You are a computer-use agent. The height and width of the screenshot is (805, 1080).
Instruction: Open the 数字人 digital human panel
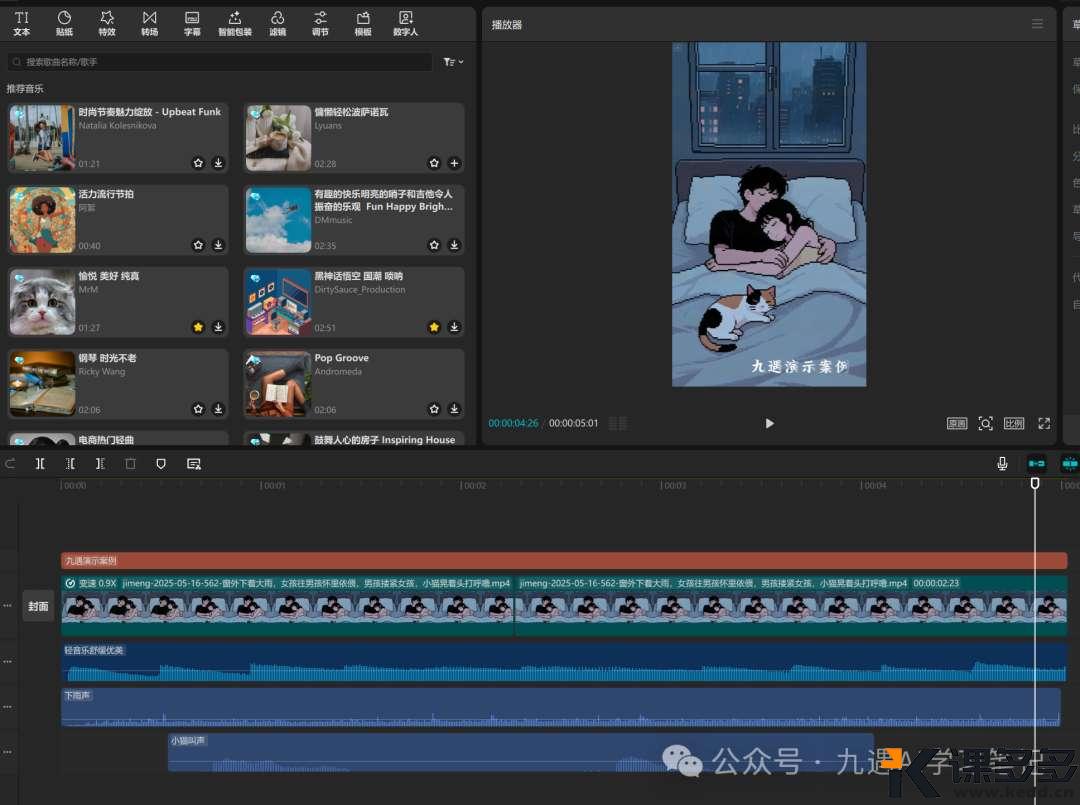tap(405, 23)
